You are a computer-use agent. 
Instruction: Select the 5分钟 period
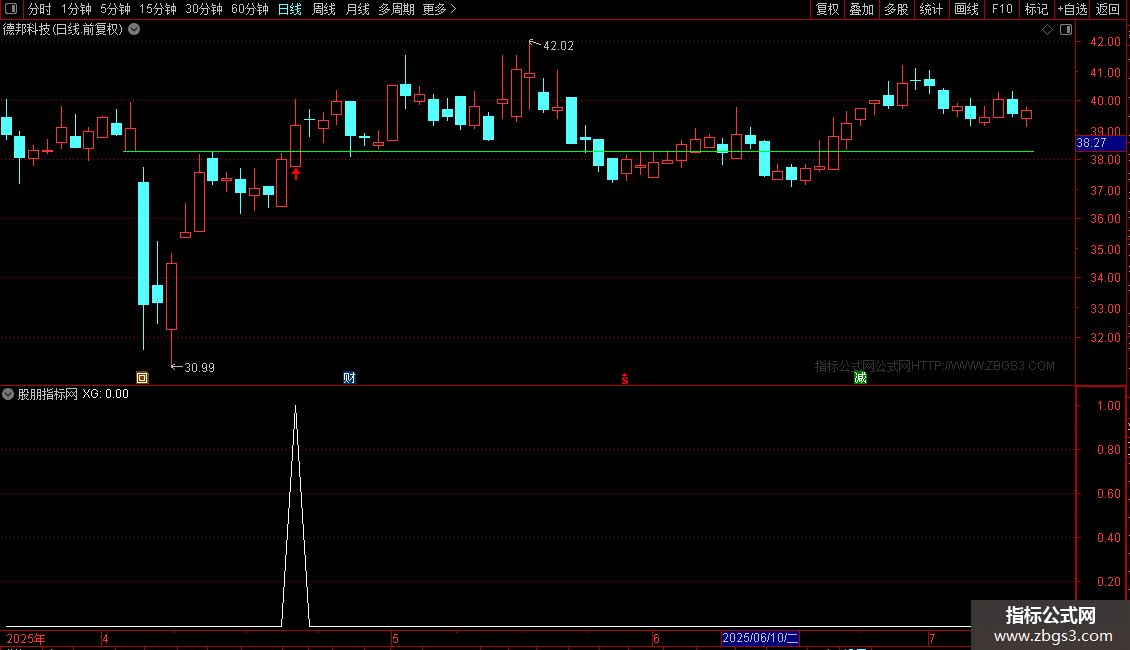click(115, 9)
